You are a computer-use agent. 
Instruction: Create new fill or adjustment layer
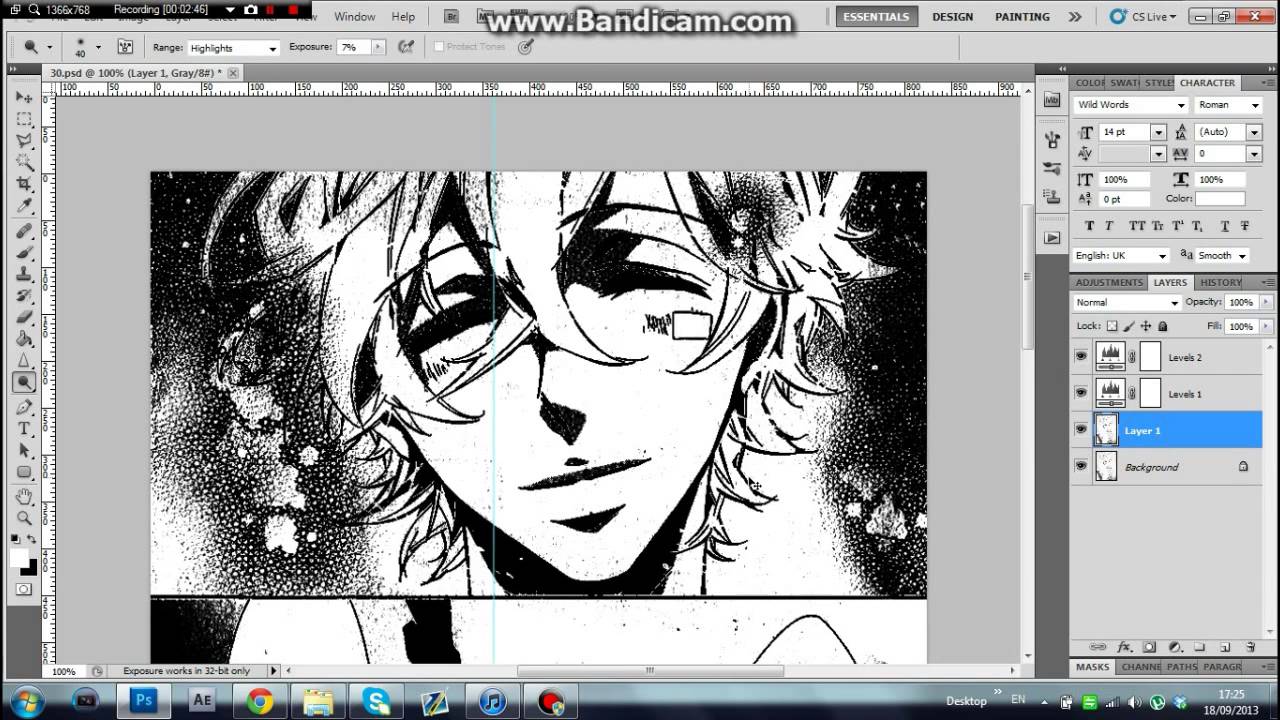(1175, 648)
